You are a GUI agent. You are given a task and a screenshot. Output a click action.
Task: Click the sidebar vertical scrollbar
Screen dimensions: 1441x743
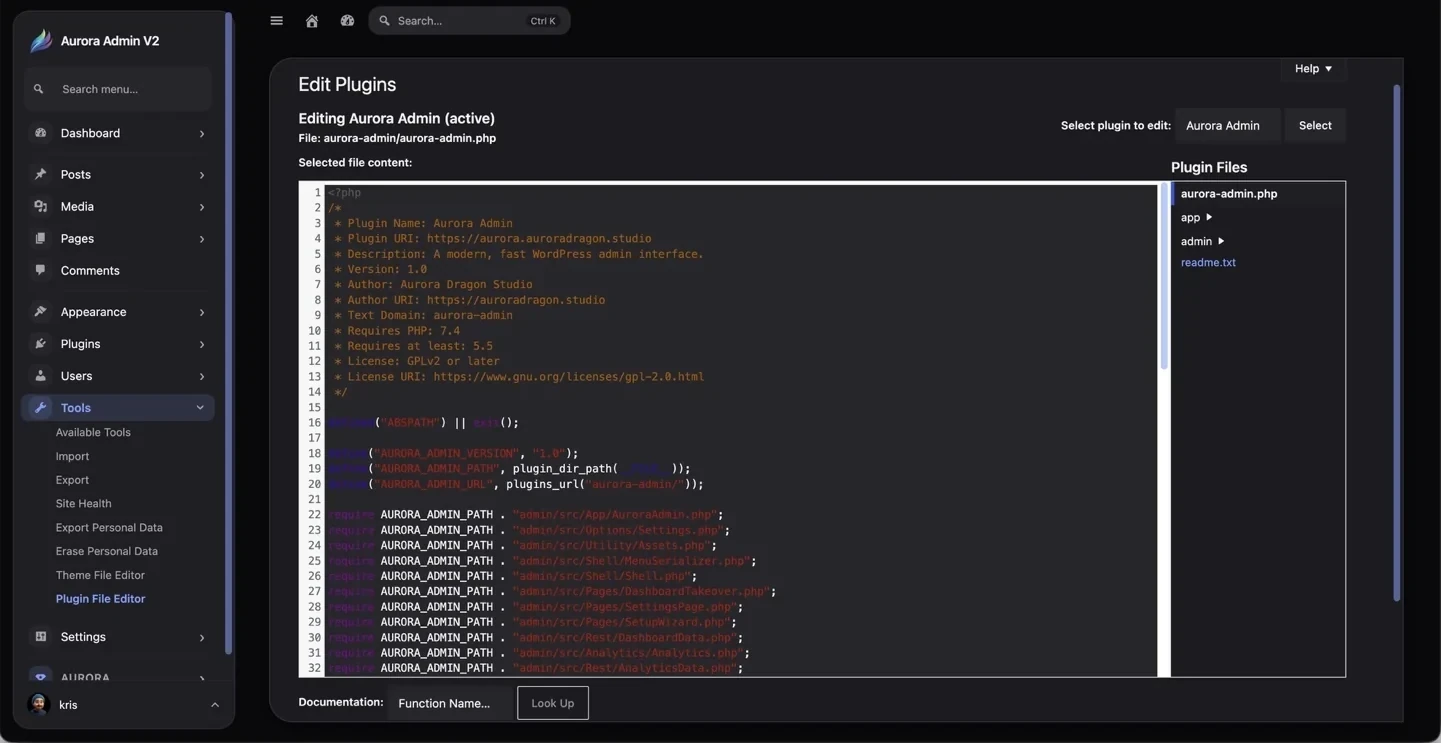point(229,333)
